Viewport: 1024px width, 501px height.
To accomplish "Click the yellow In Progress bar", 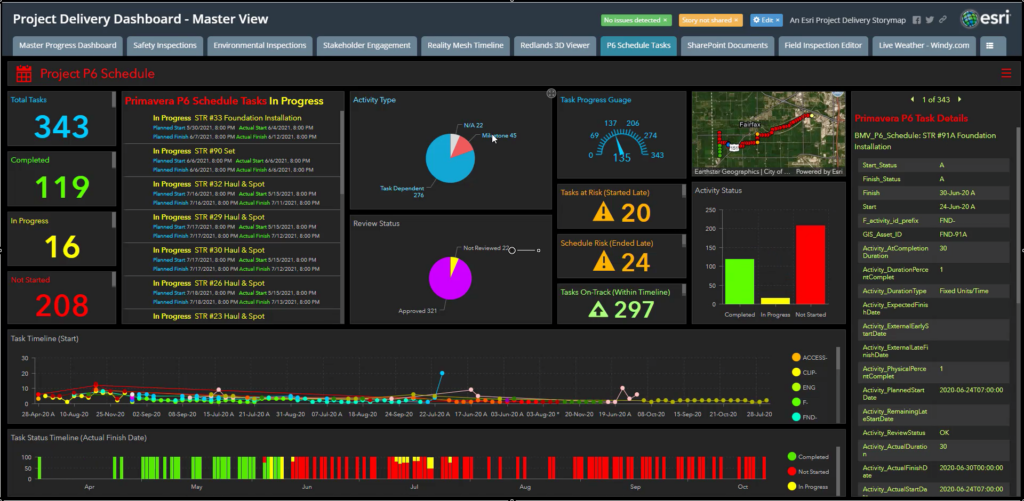I will click(x=775, y=301).
